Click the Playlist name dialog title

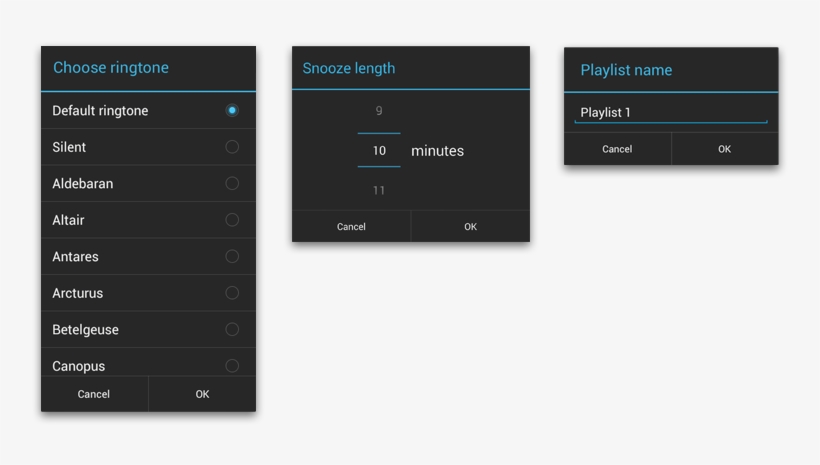pos(626,70)
